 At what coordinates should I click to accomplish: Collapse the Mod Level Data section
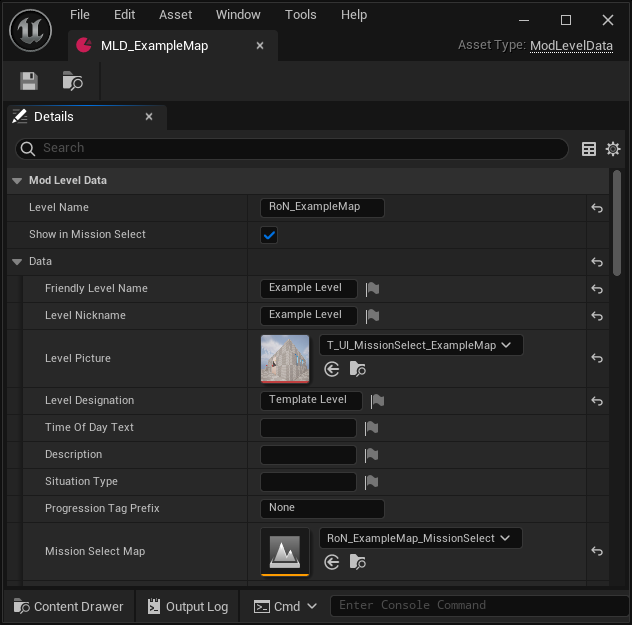[x=17, y=181]
